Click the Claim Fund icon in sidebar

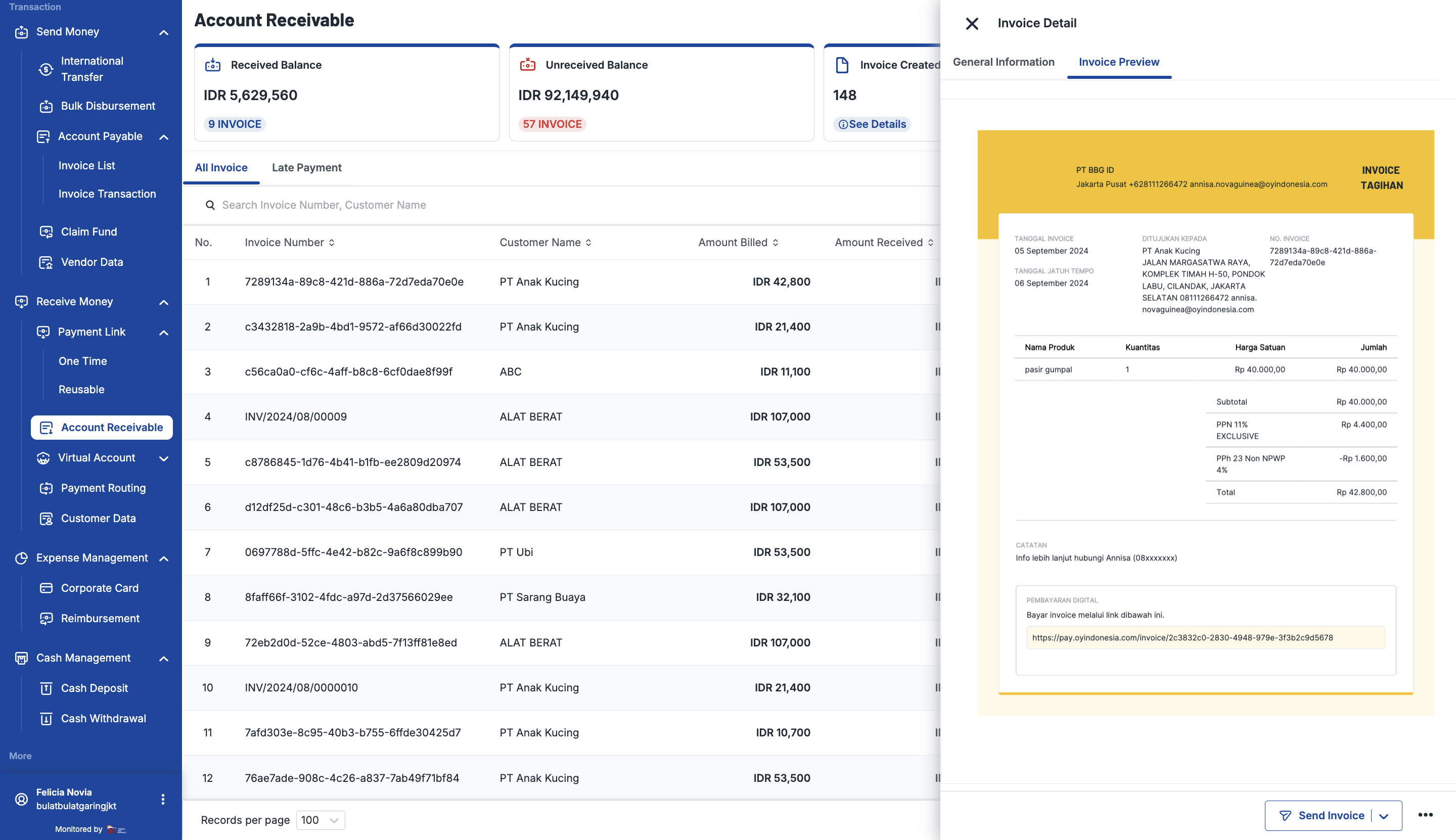pyautogui.click(x=46, y=232)
